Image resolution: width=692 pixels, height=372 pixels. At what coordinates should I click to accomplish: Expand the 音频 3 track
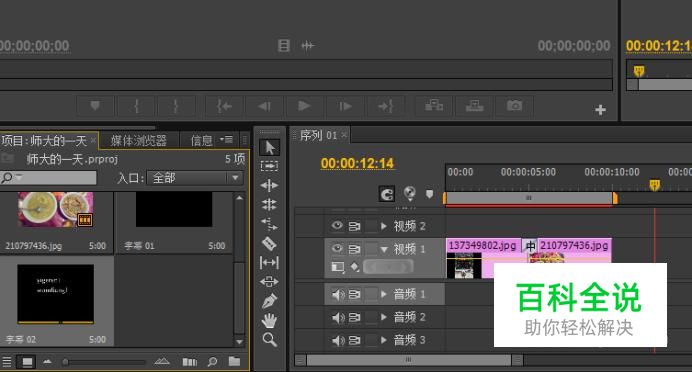(x=384, y=340)
